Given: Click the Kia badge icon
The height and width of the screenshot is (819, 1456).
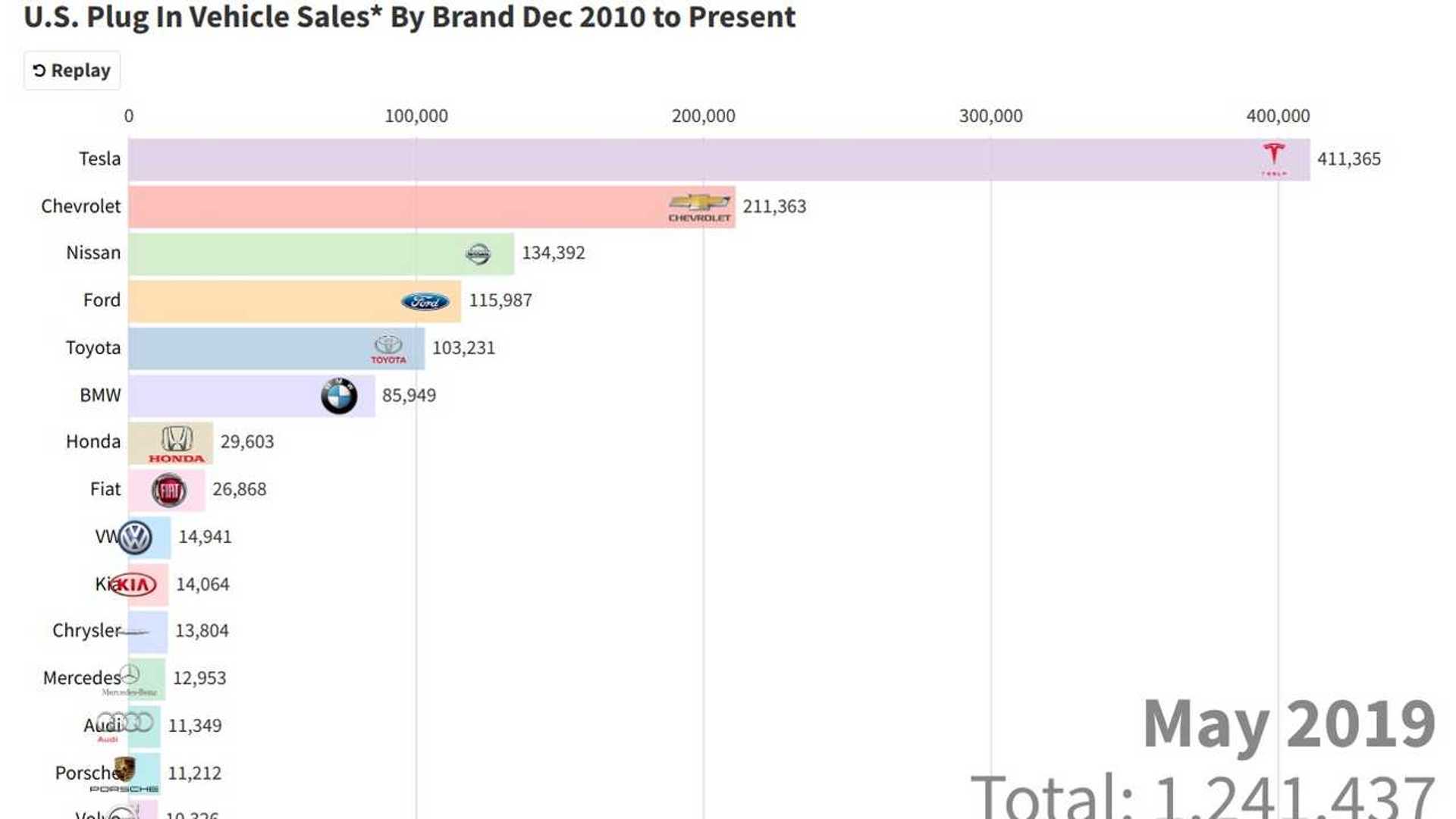Looking at the screenshot, I should (x=133, y=584).
